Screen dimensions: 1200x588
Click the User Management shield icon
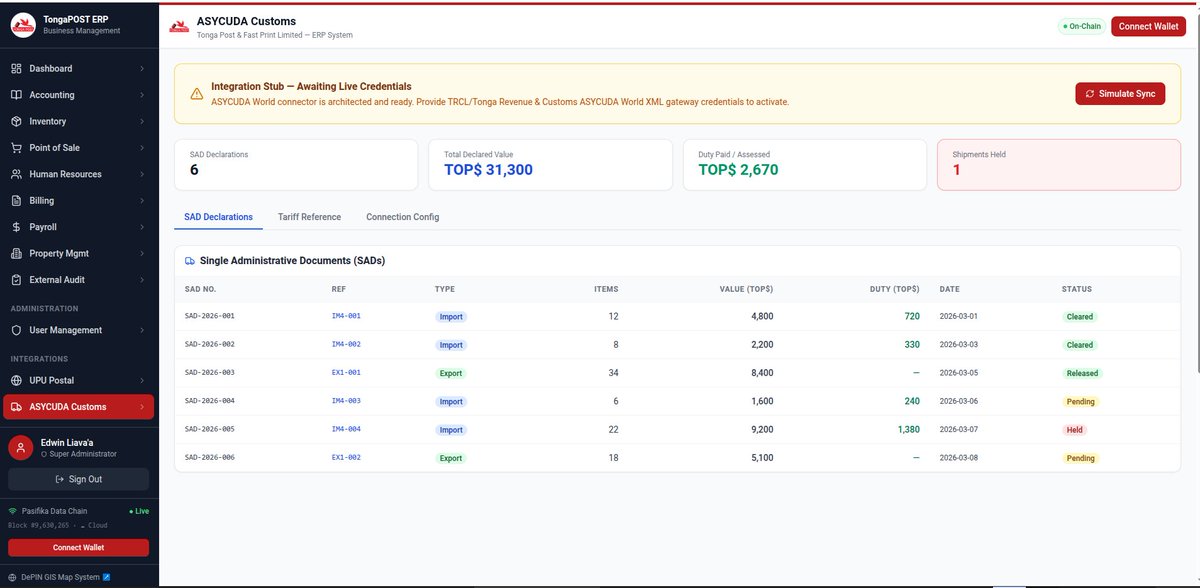pyautogui.click(x=16, y=330)
